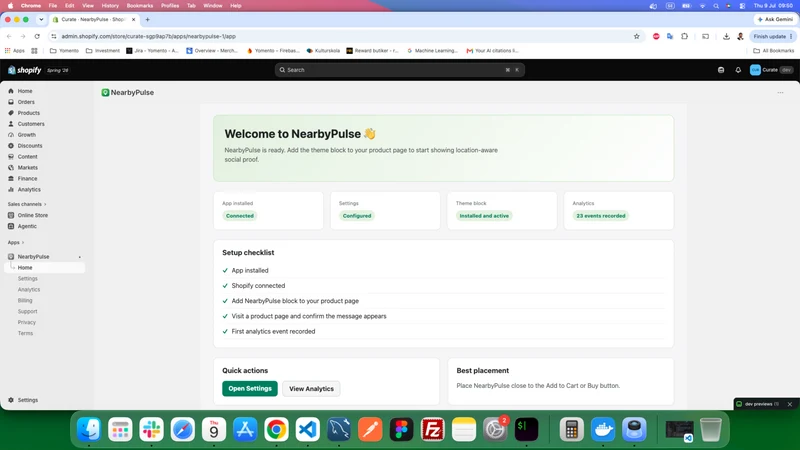Open Chrome extensions puzzle icon
800x450 pixels.
pyautogui.click(x=684, y=36)
